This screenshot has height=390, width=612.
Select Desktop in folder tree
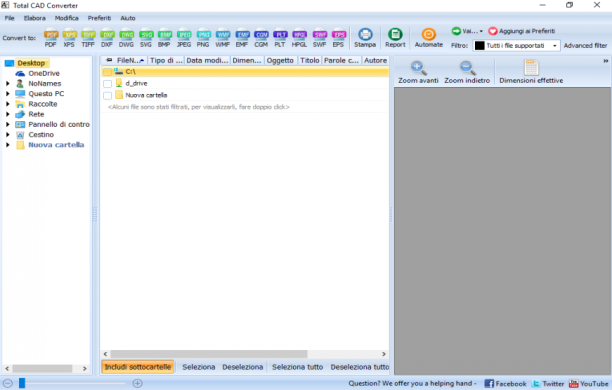pyautogui.click(x=31, y=63)
